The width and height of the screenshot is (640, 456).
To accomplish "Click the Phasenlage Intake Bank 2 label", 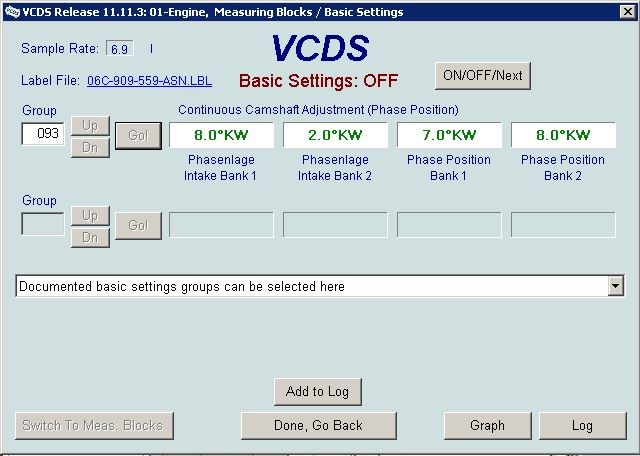I will click(x=335, y=168).
